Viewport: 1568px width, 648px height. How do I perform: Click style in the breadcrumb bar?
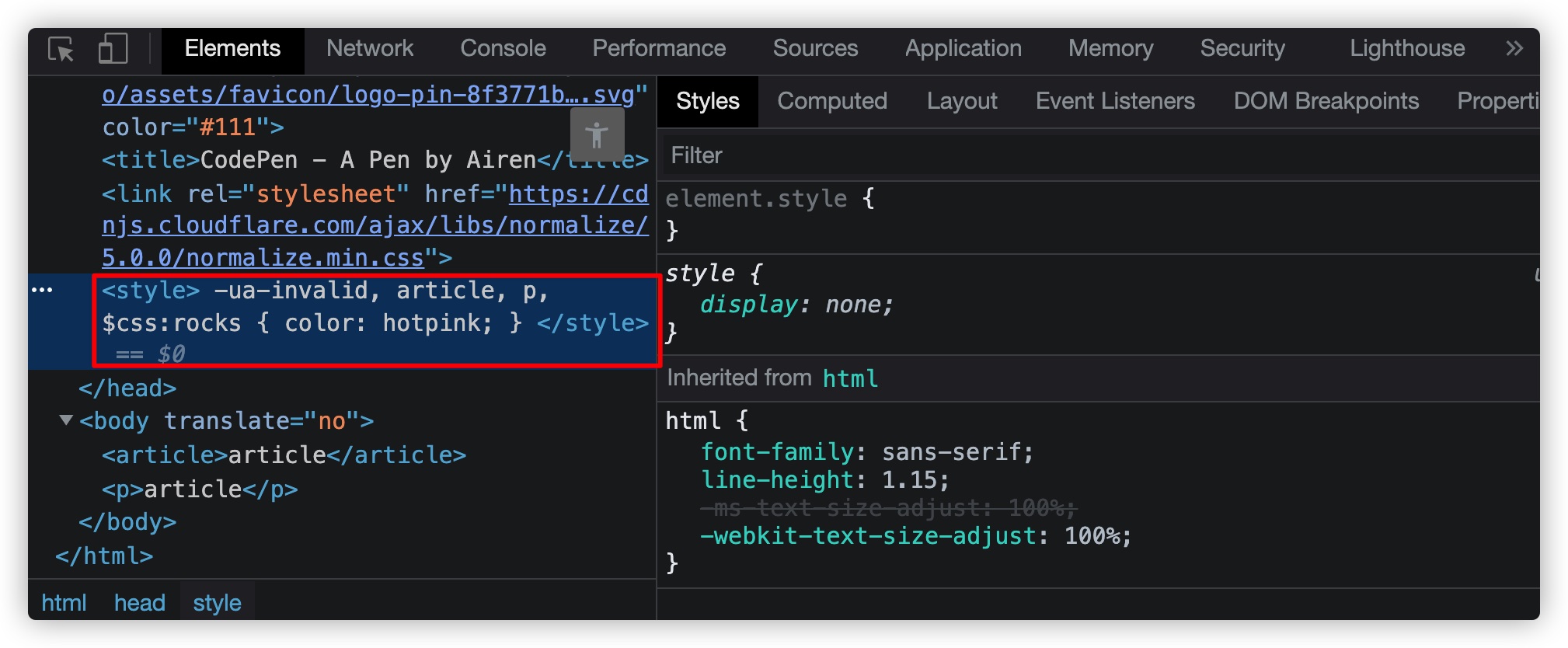point(217,603)
